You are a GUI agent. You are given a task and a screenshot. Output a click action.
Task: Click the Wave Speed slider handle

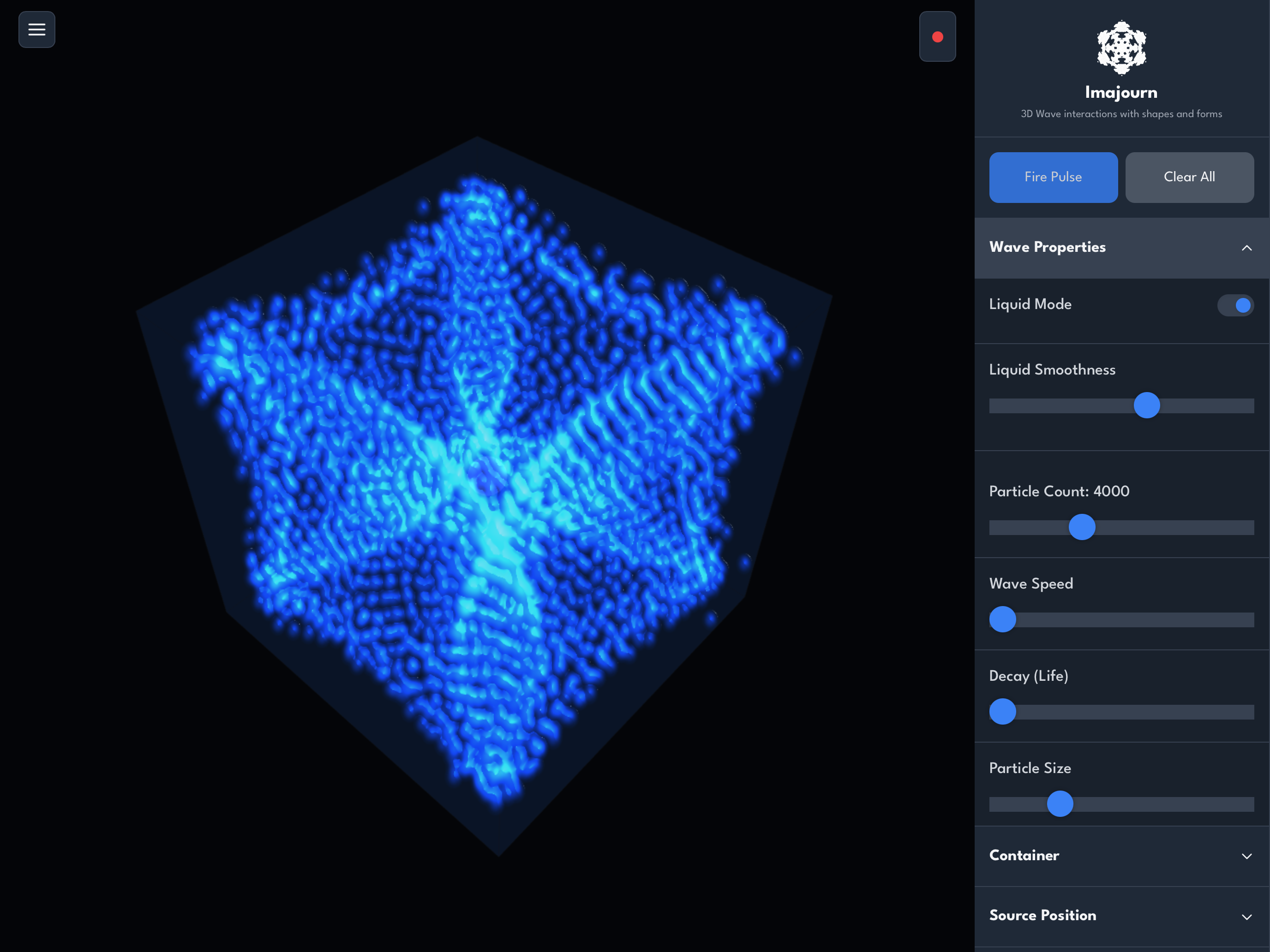click(x=1002, y=620)
